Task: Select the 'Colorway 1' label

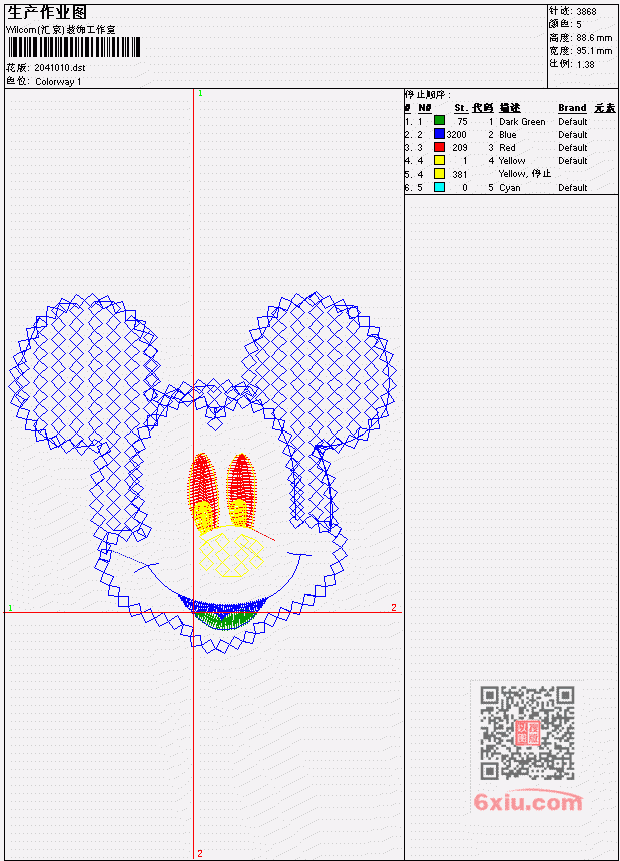Action: click(58, 81)
